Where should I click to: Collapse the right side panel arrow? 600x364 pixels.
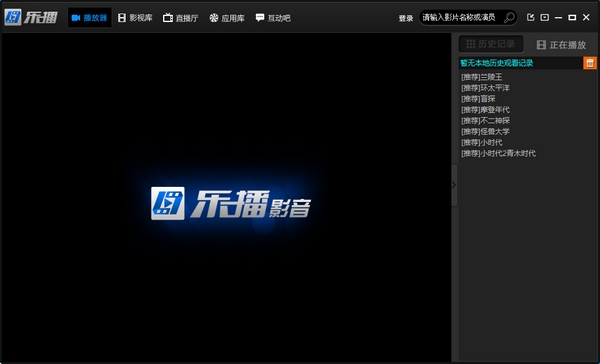click(x=454, y=185)
